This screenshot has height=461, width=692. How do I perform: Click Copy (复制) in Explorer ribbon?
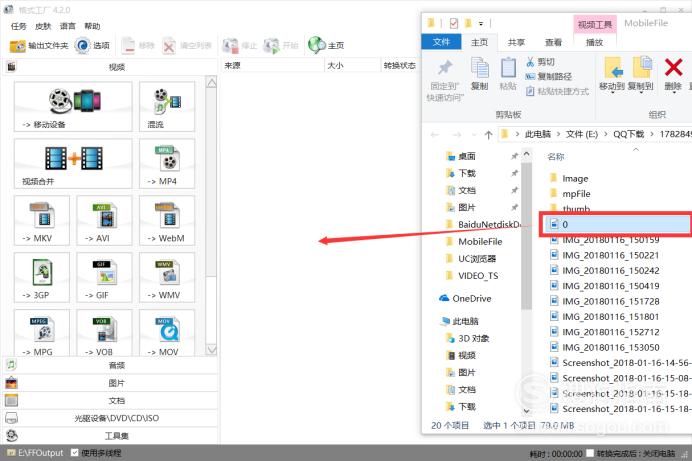pyautogui.click(x=479, y=74)
